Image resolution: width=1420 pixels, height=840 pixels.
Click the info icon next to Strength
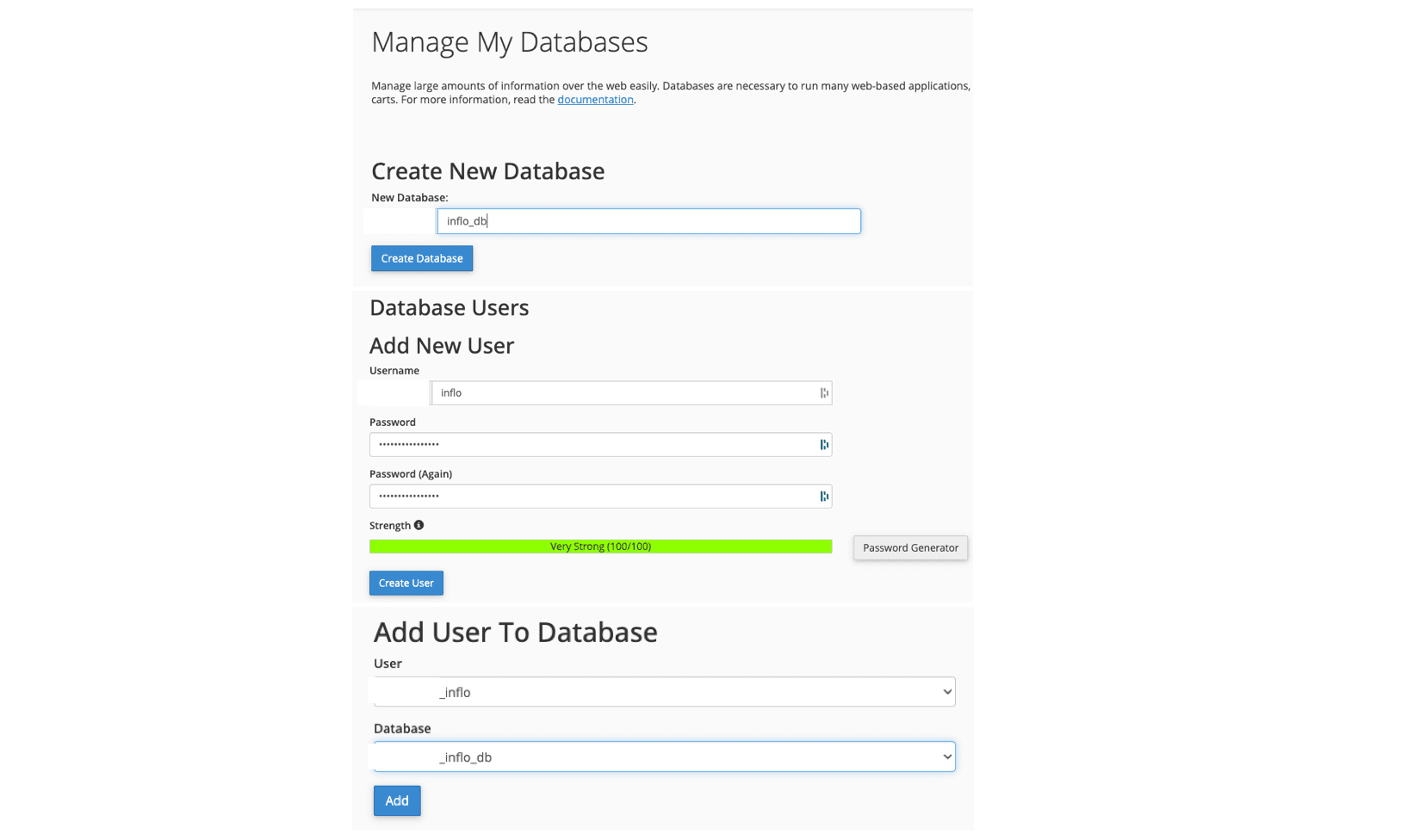419,525
